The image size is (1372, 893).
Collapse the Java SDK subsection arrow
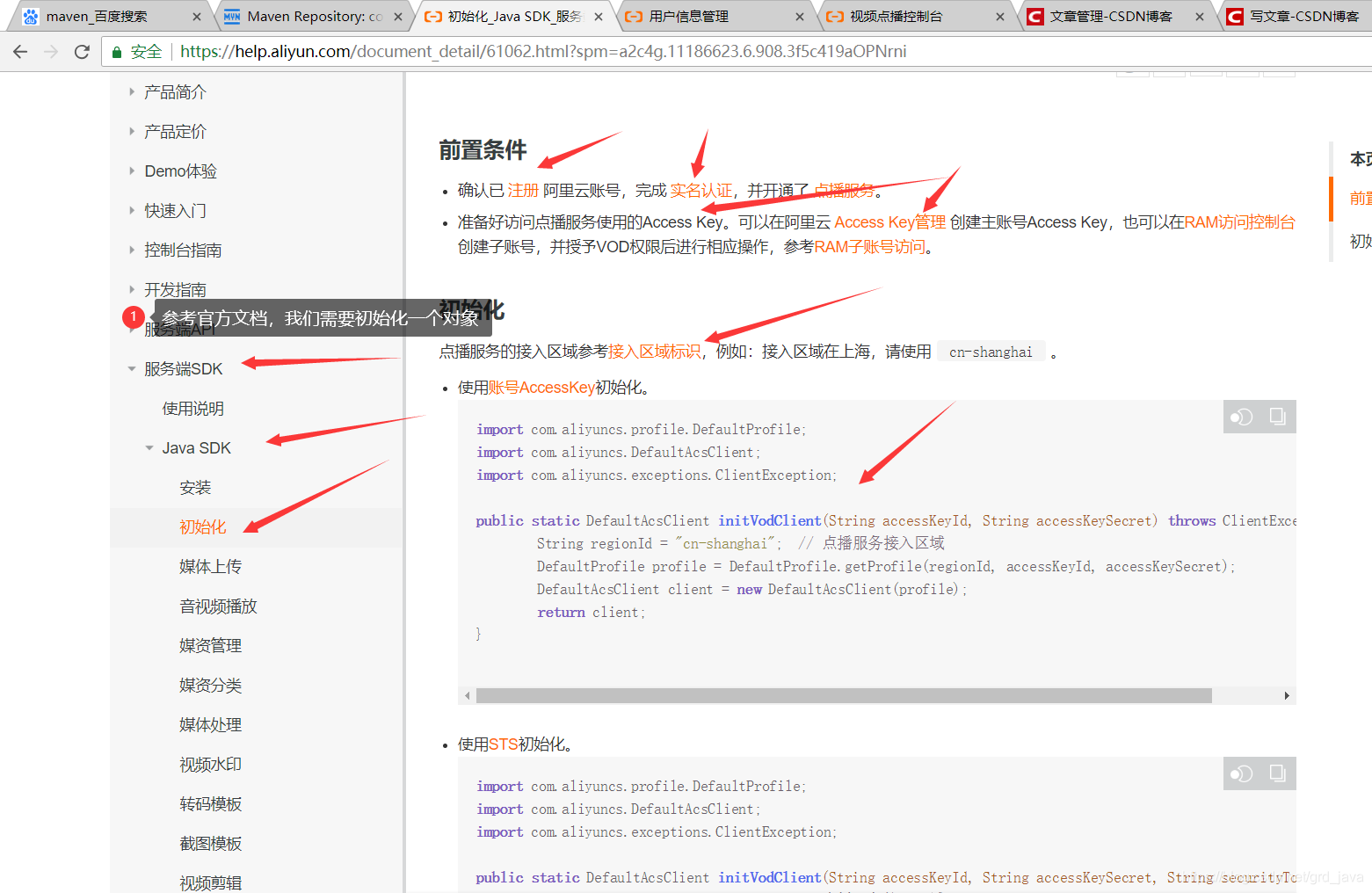(x=149, y=448)
